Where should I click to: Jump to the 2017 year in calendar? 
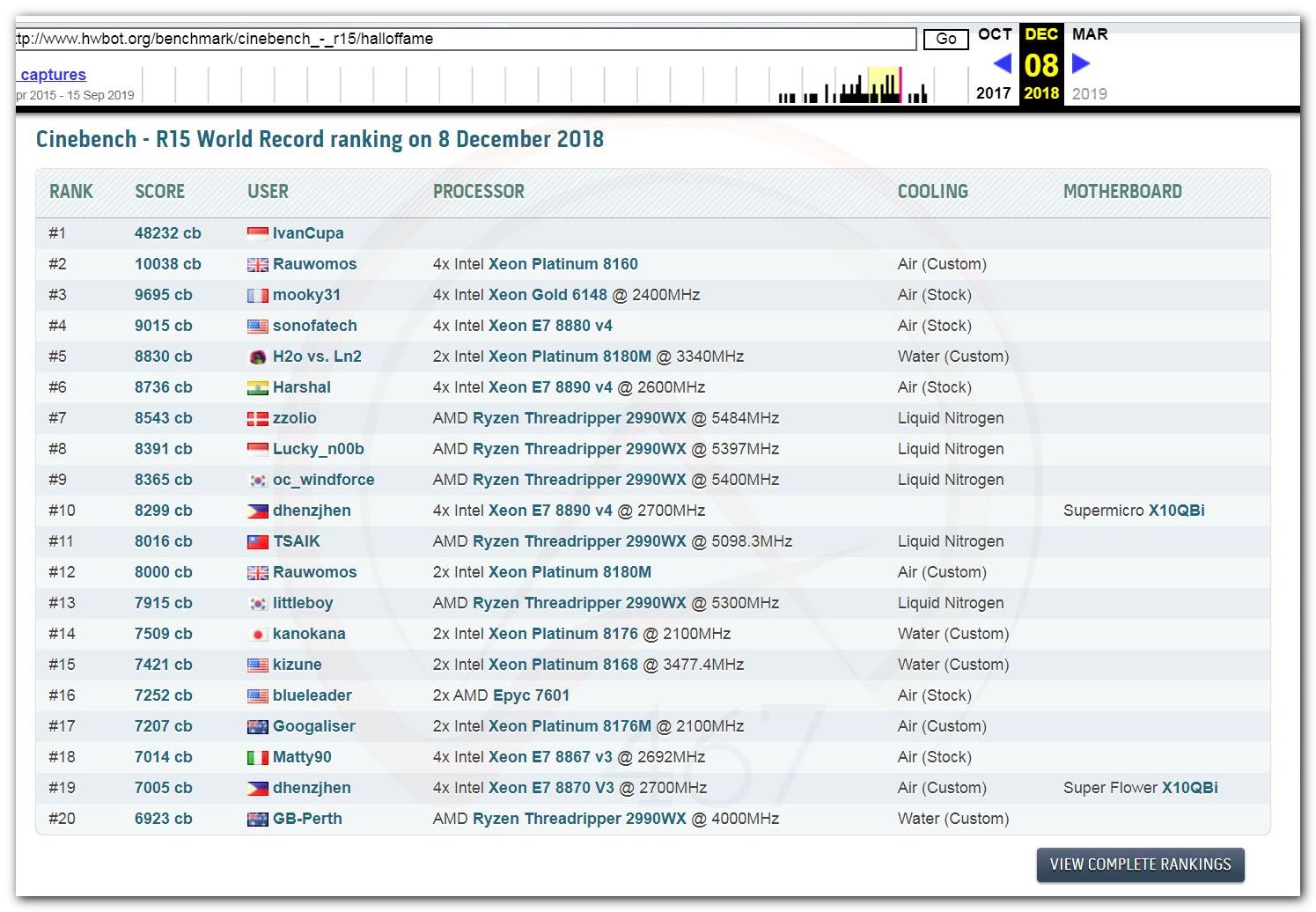pos(993,93)
